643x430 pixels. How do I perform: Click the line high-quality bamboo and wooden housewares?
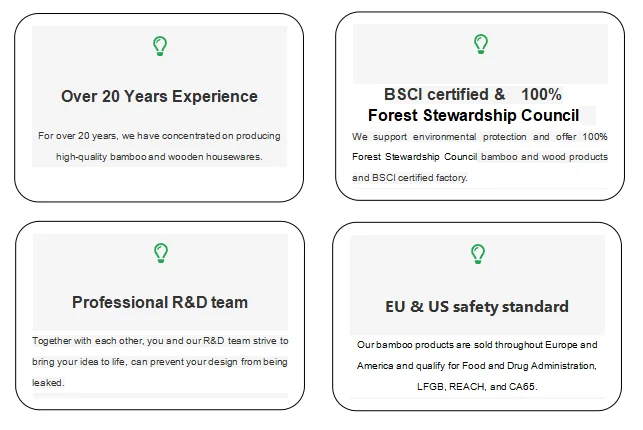click(x=159, y=157)
